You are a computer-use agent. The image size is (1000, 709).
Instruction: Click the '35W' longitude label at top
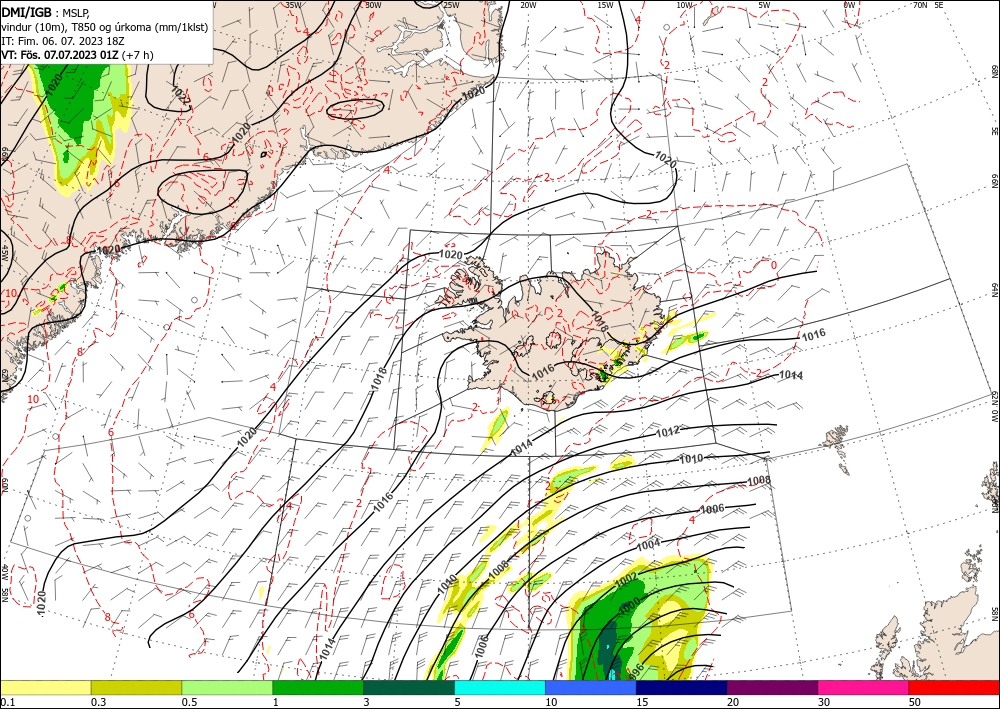pyautogui.click(x=293, y=4)
